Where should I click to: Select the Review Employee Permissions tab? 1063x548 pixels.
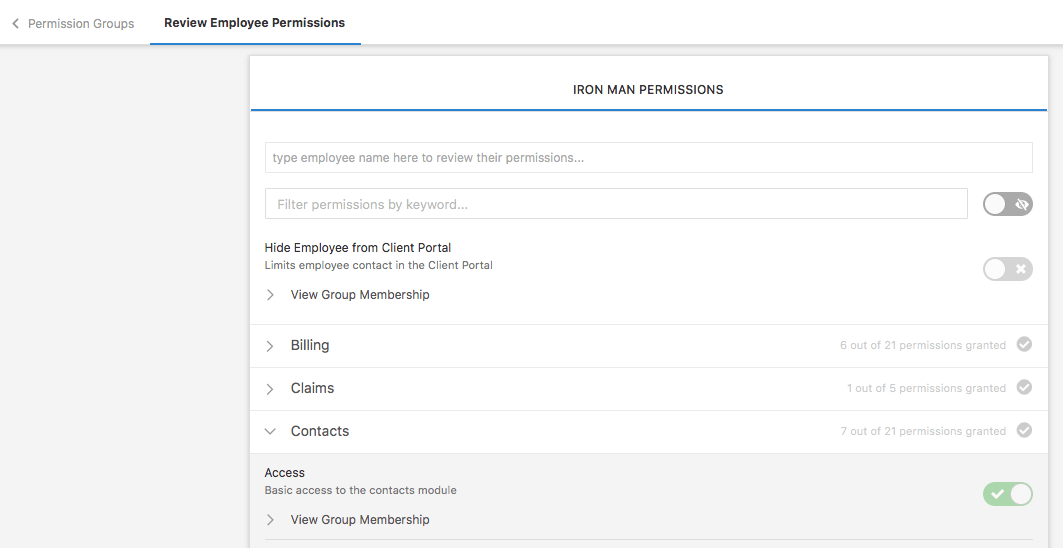[x=254, y=23]
